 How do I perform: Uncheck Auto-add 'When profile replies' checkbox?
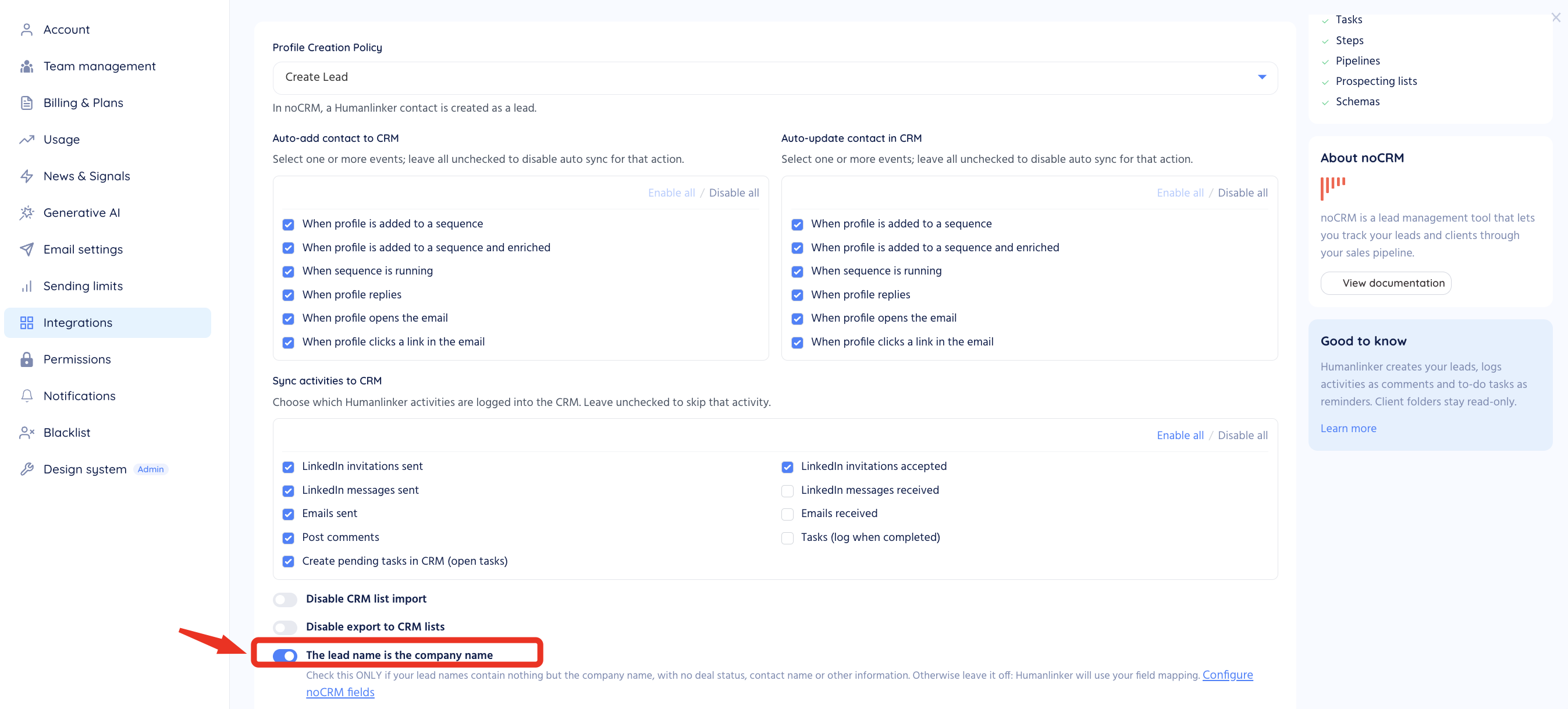288,295
